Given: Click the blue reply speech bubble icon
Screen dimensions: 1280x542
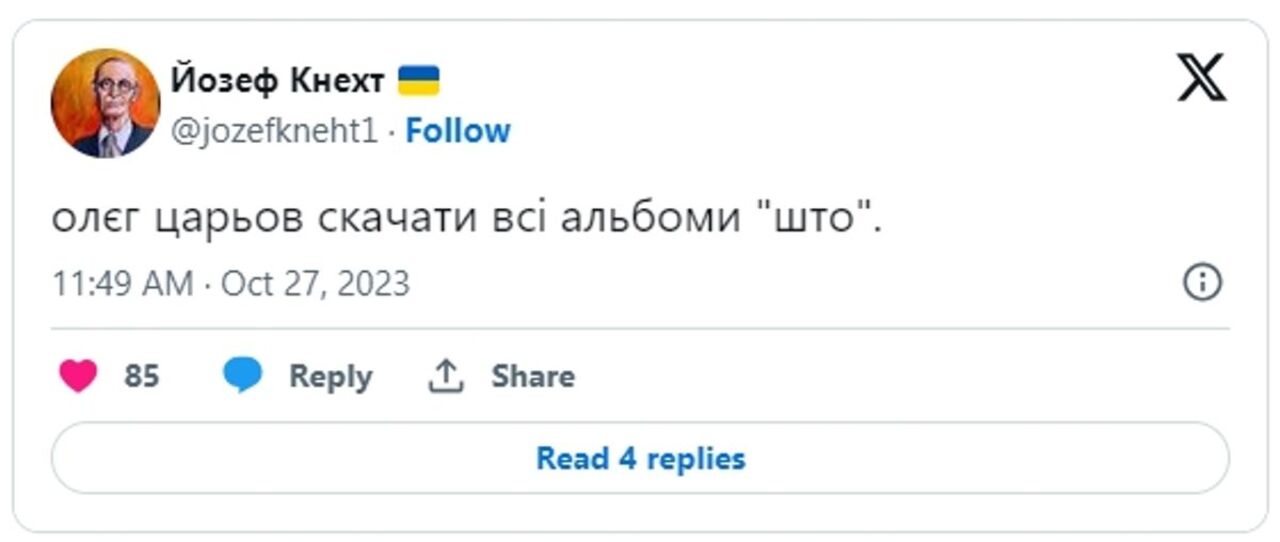Looking at the screenshot, I should point(242,376).
